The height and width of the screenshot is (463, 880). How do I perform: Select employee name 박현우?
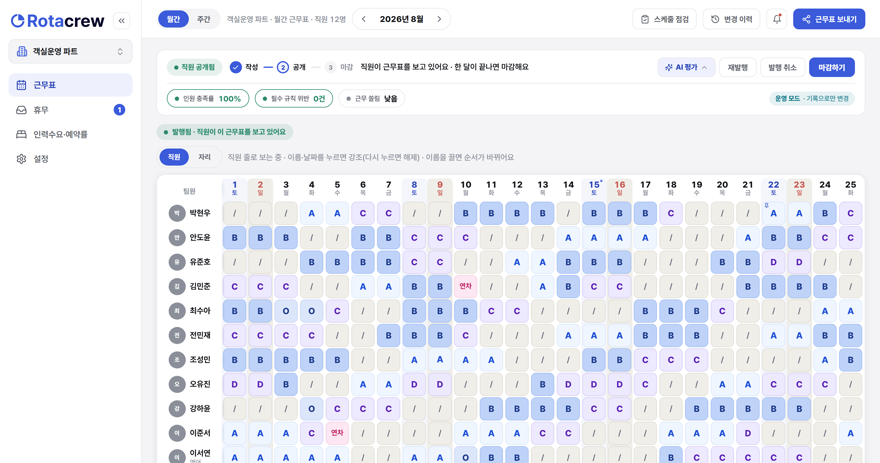pos(200,213)
